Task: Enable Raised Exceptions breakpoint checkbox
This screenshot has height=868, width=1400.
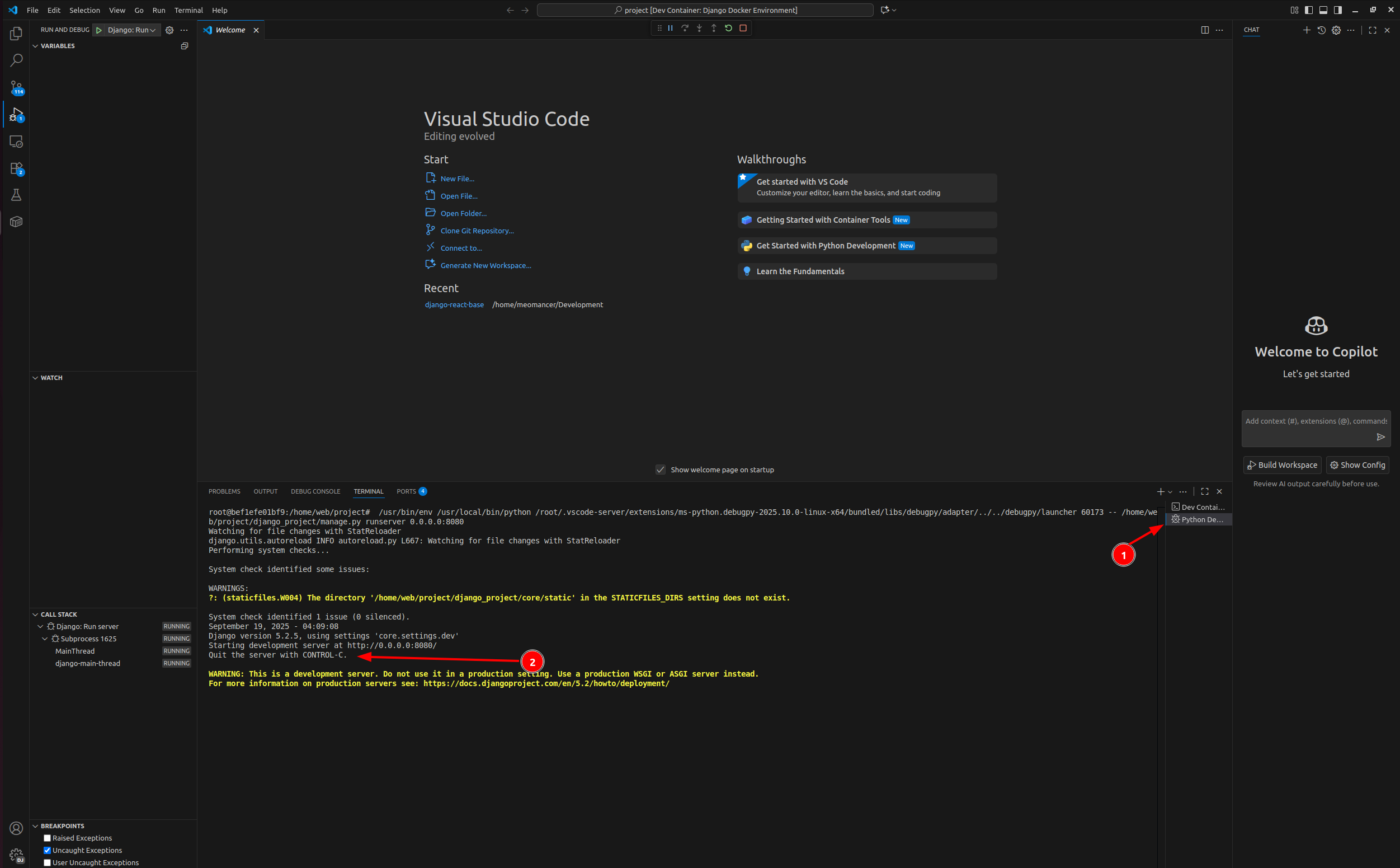Action: 48,838
